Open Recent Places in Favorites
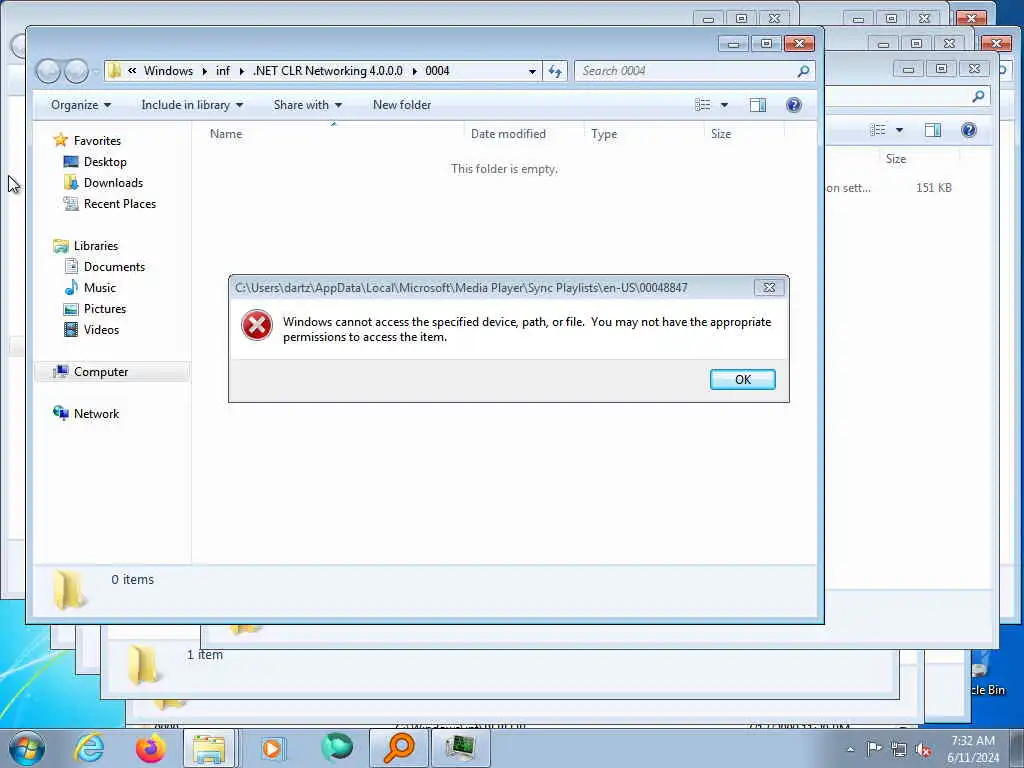 [x=120, y=204]
